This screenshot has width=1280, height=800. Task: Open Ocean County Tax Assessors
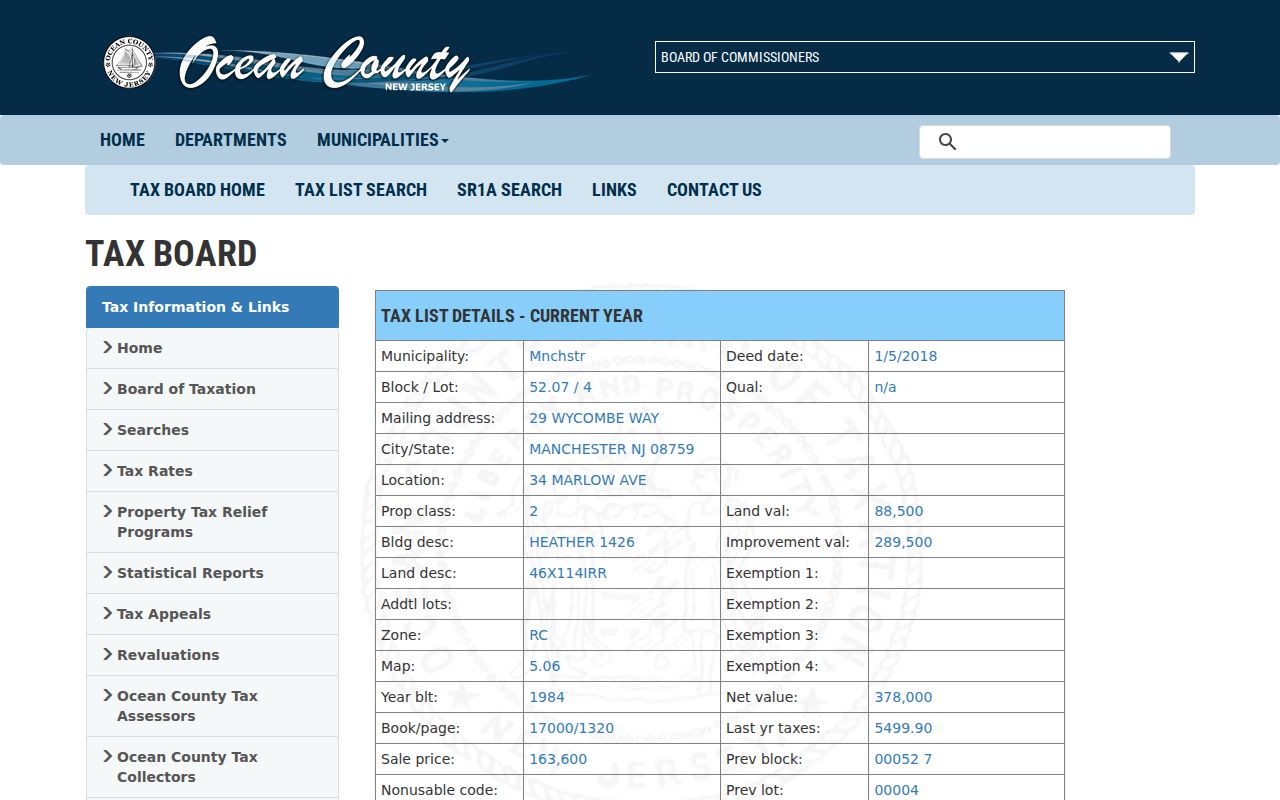pyautogui.click(x=212, y=706)
